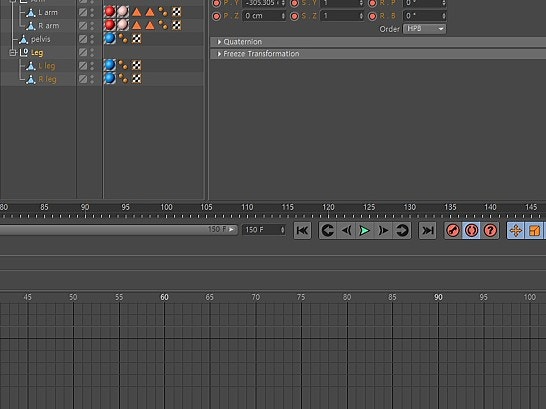The image size is (546, 409).
Task: Click the first orange triangle tag on R arm
Action: (x=137, y=25)
